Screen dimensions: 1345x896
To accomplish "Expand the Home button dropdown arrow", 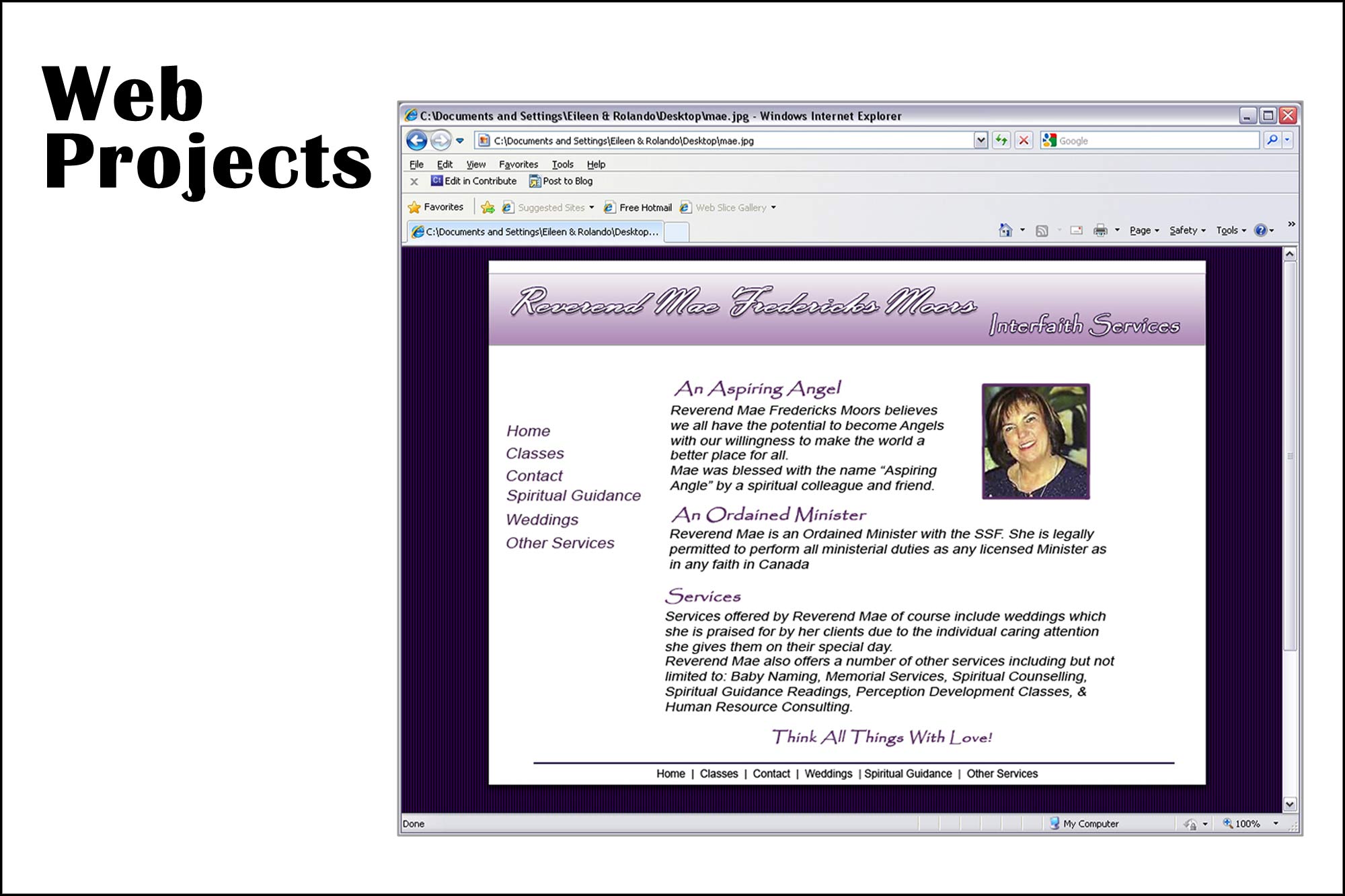I will pos(1022,230).
